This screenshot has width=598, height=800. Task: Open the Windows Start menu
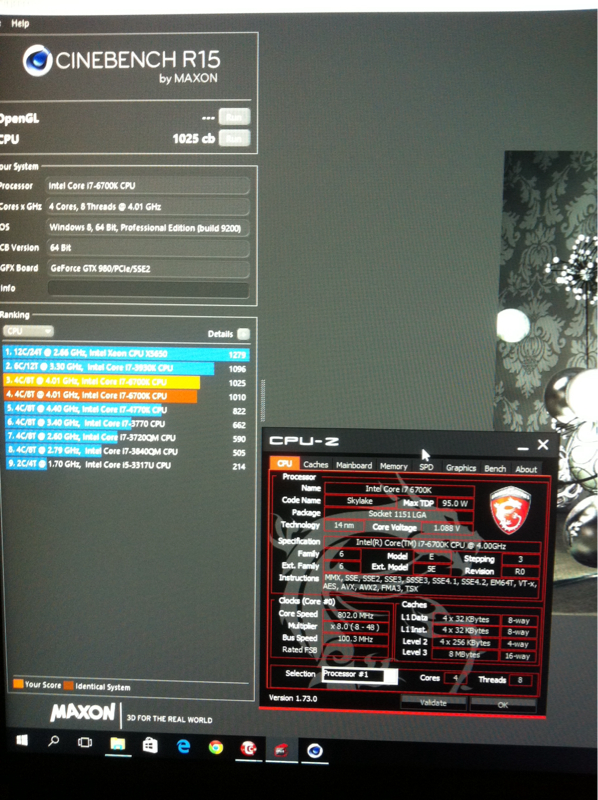point(22,740)
